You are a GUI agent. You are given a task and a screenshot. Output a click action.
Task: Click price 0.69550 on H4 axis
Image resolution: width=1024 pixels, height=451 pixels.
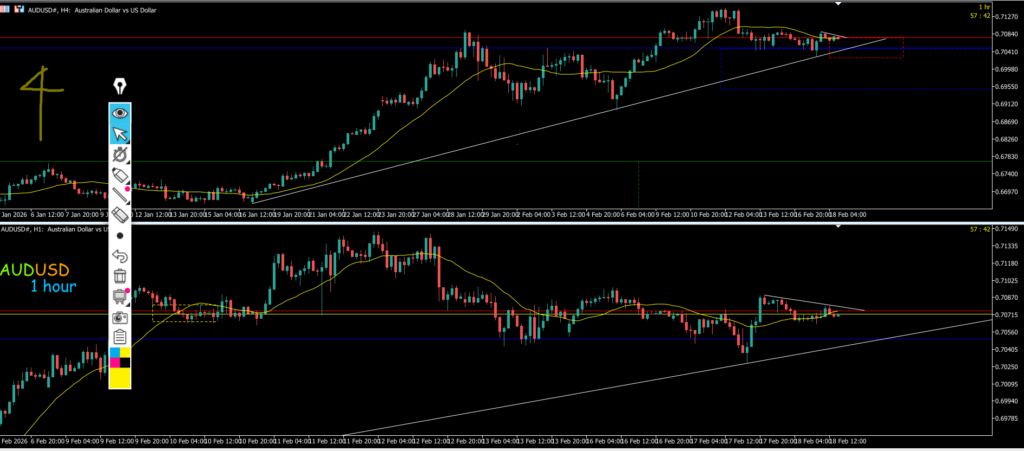(x=1005, y=87)
